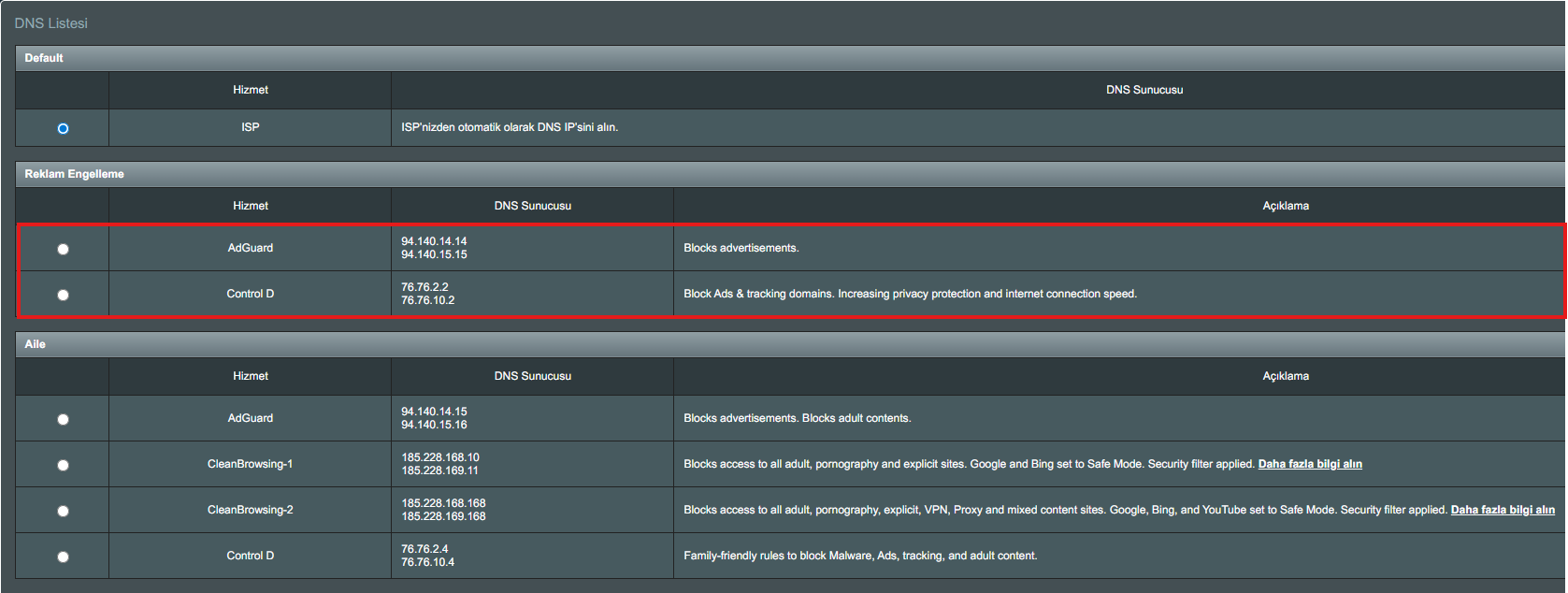Select Control D radio button under Reklam Engelleme
This screenshot has height=593, width=1568.
tap(63, 295)
